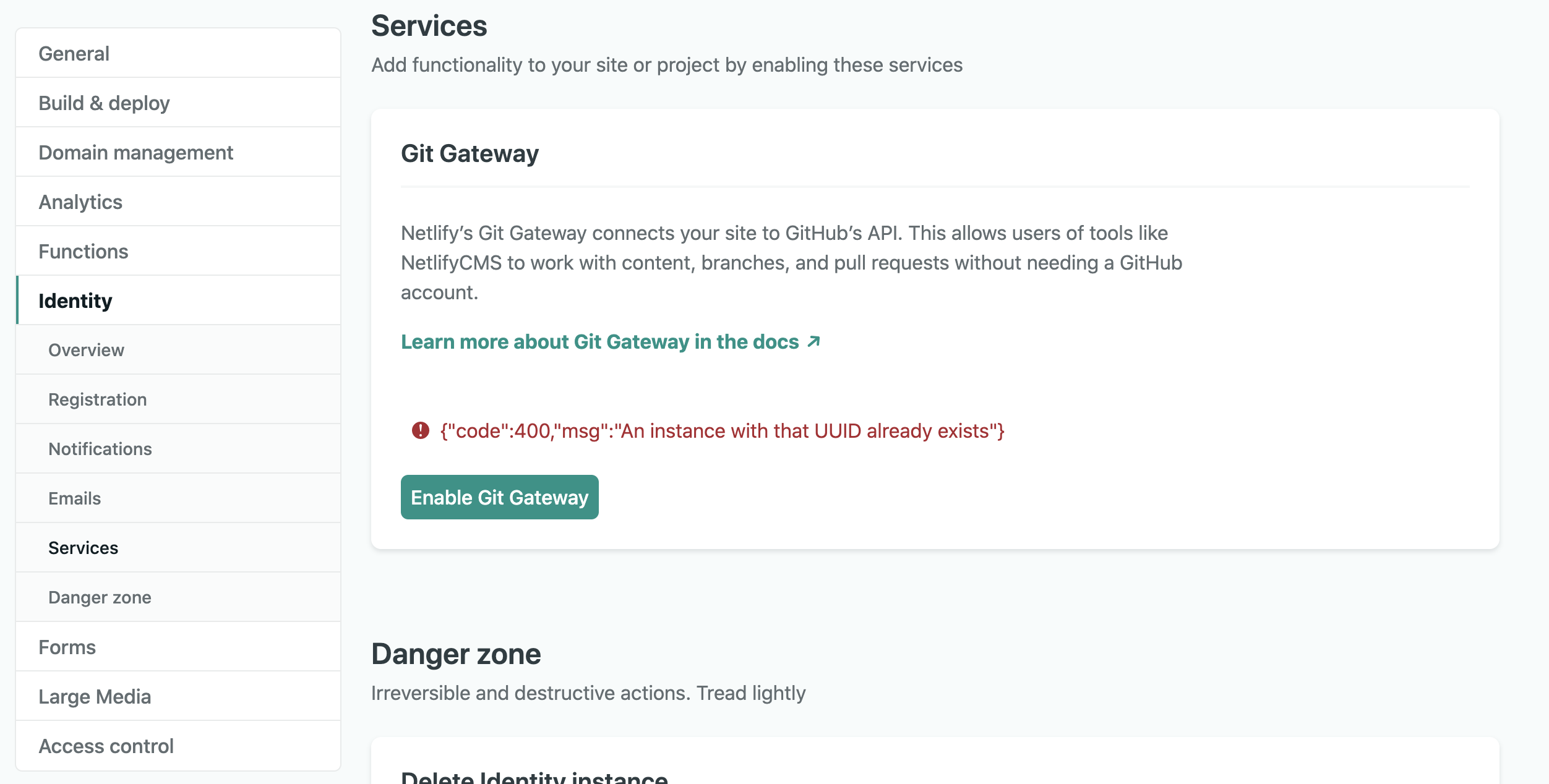The width and height of the screenshot is (1549, 784).
Task: Jump to Danger zone sidebar item
Action: tap(178, 597)
